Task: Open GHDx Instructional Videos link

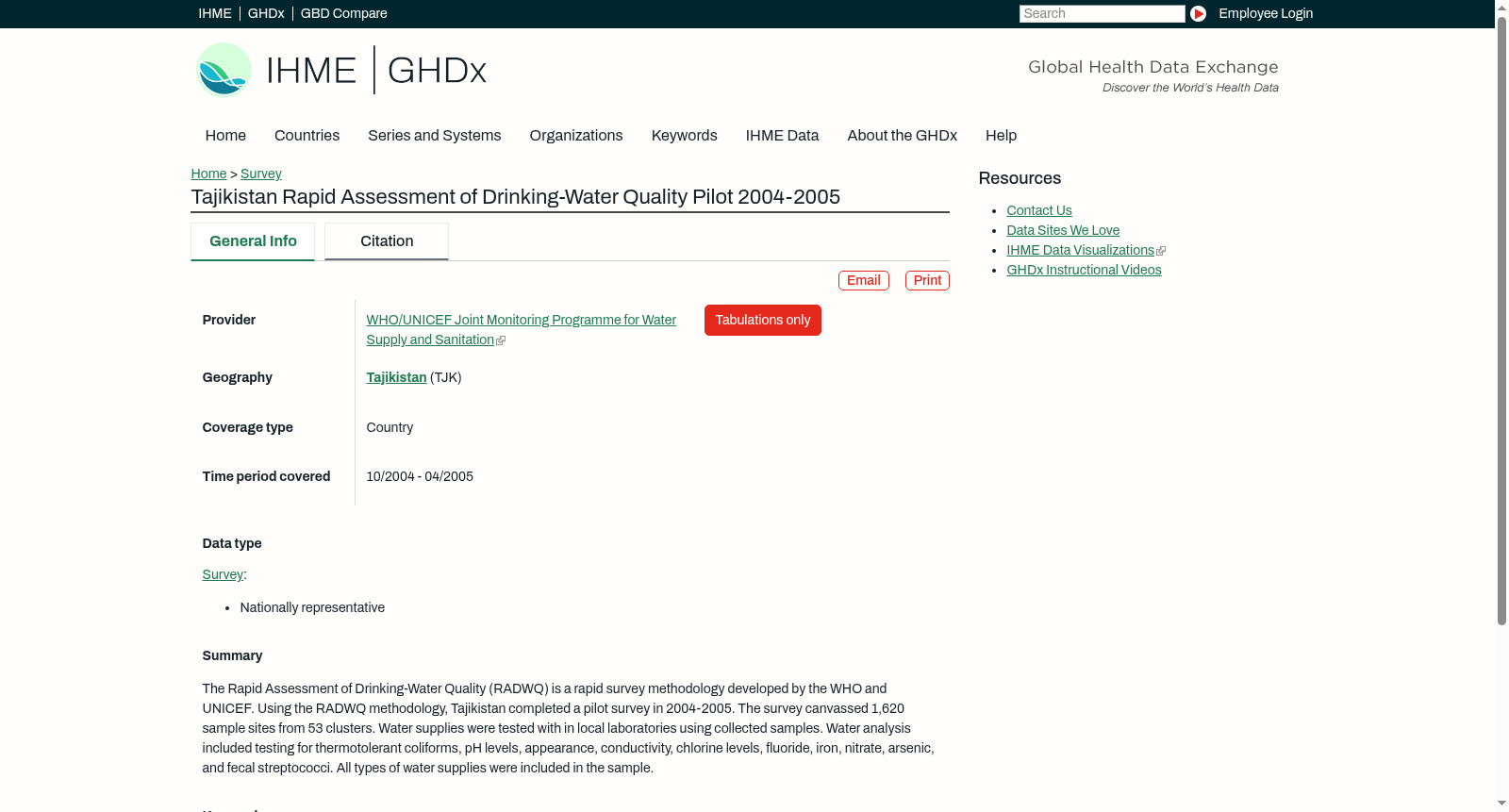Action: (1084, 271)
